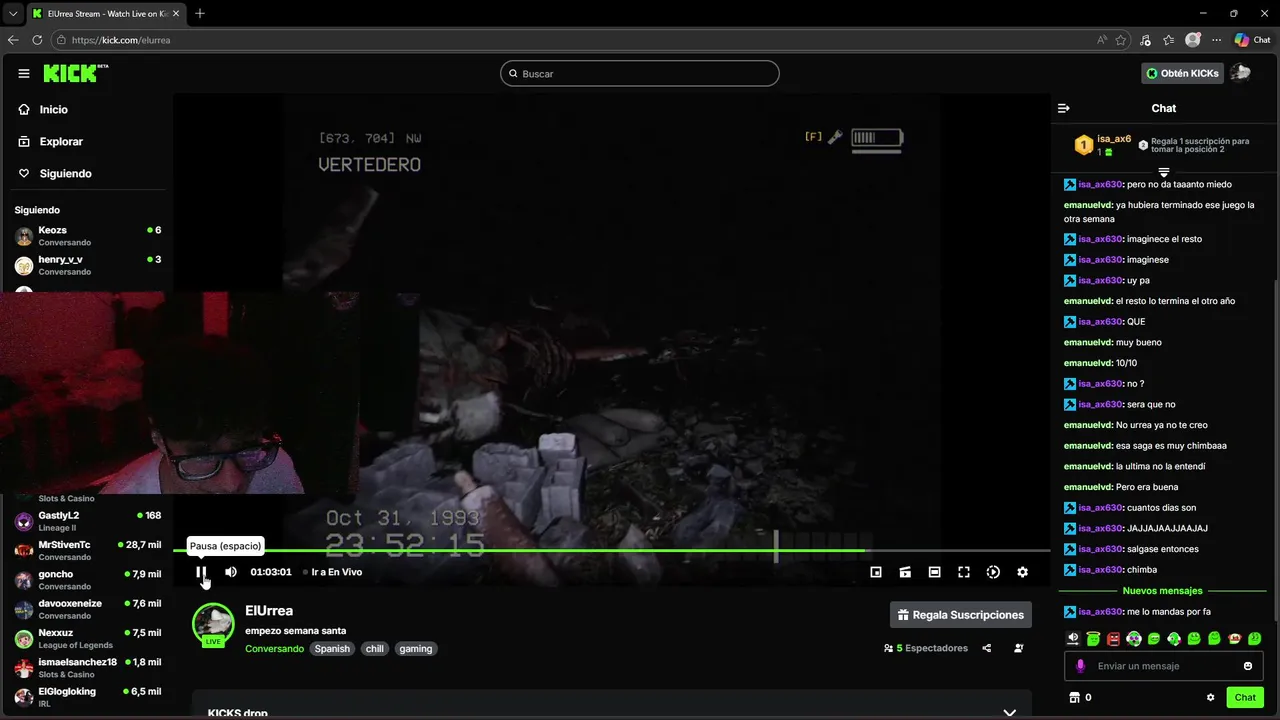1280x720 pixels.
Task: Open a new browser tab
Action: coord(200,13)
